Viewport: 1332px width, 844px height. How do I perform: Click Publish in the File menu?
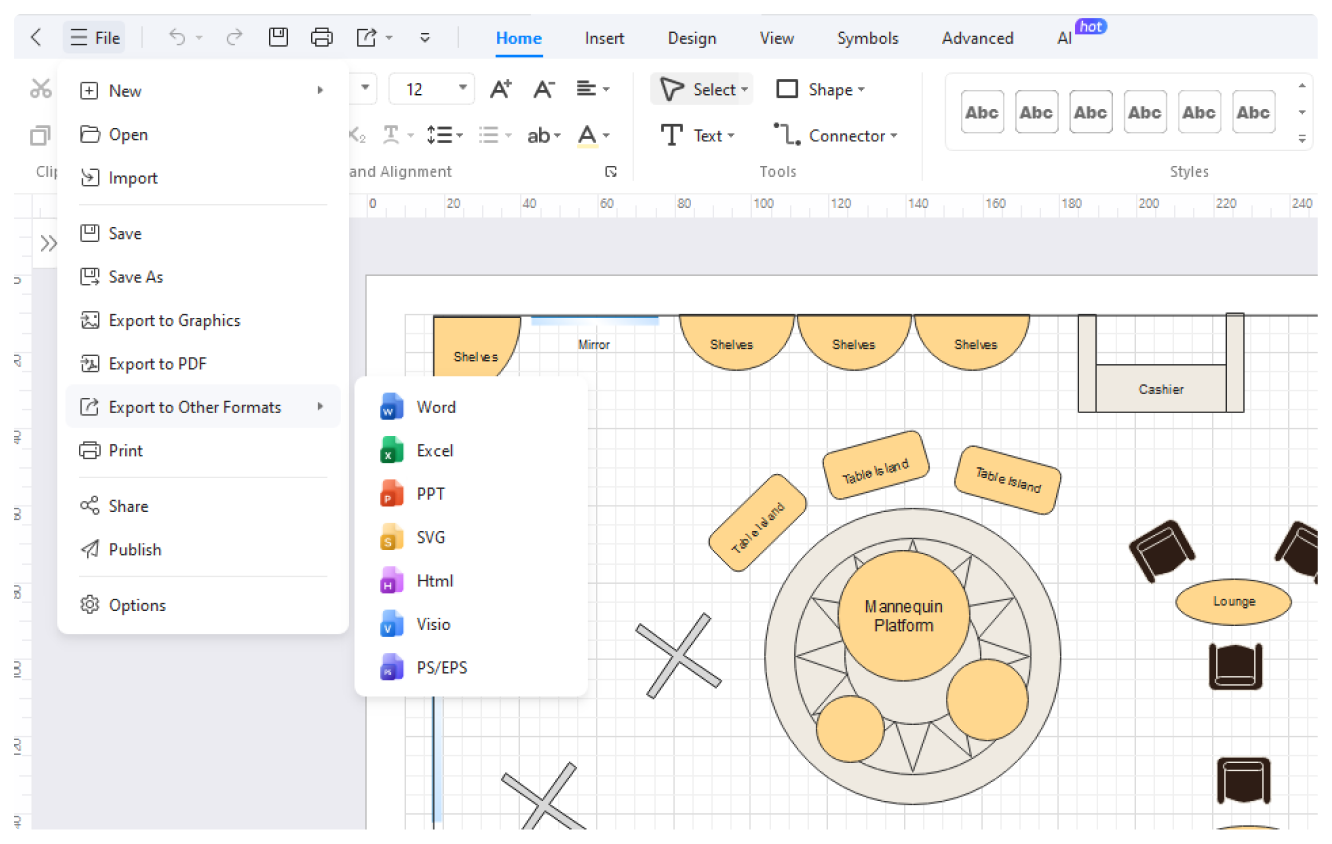coord(203,549)
